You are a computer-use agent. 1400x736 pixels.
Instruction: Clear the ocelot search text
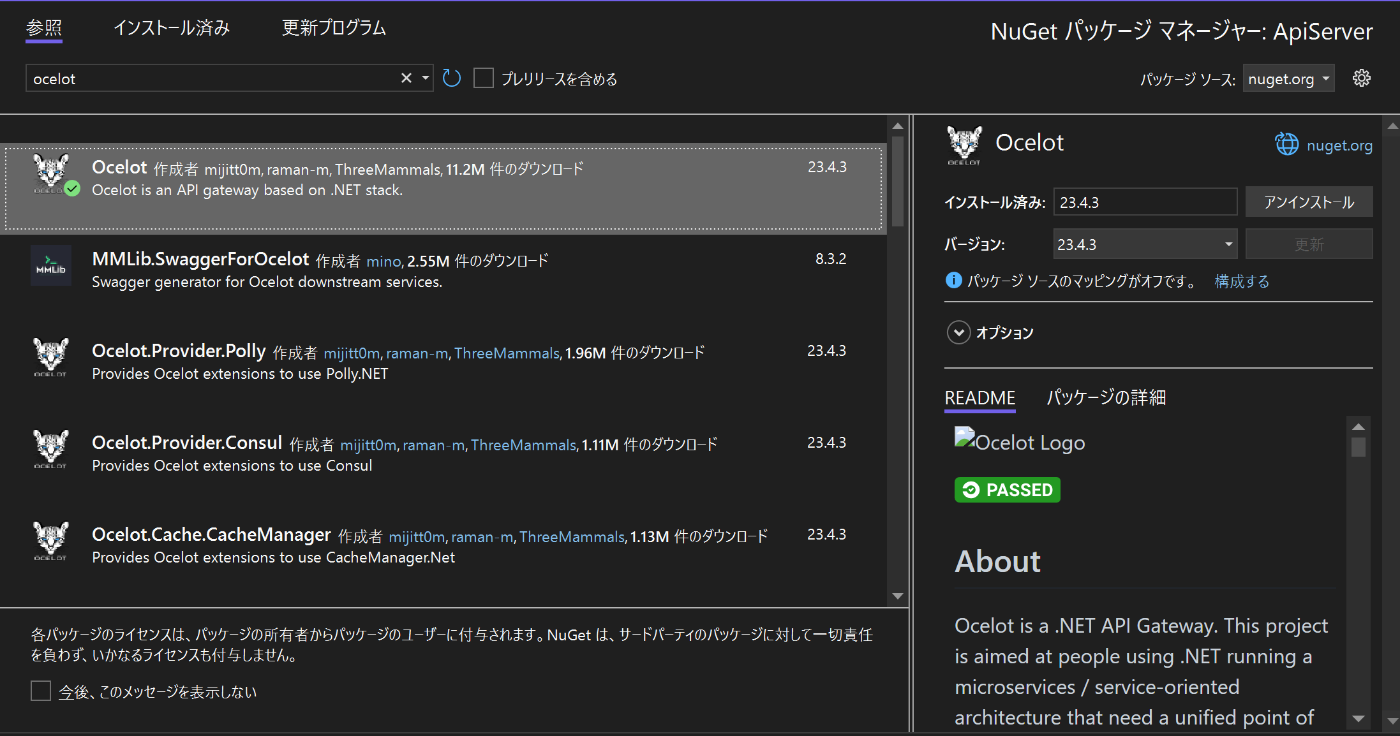coord(406,78)
